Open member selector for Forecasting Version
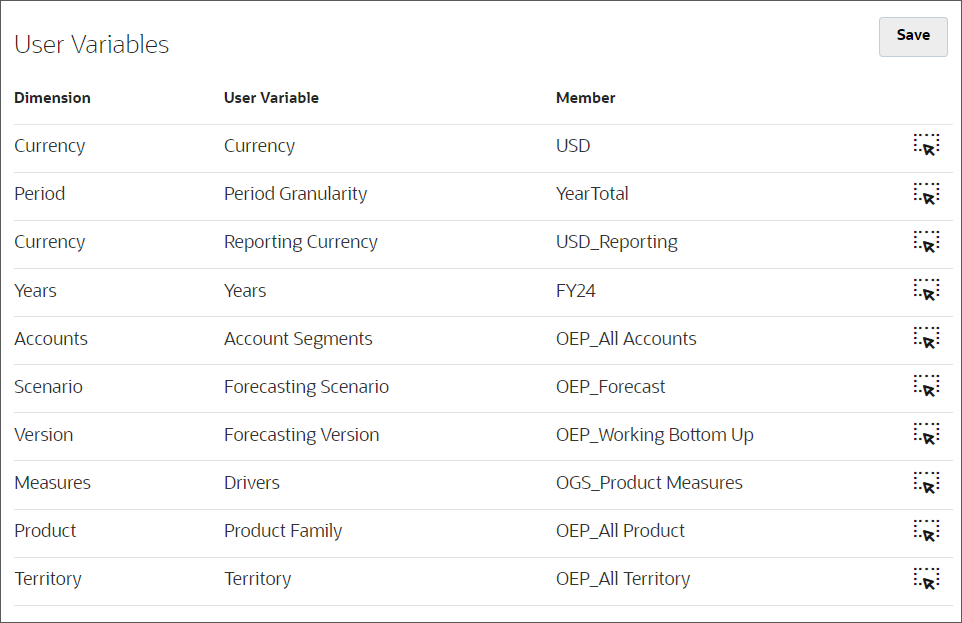Viewport: 962px width, 623px height. (928, 435)
